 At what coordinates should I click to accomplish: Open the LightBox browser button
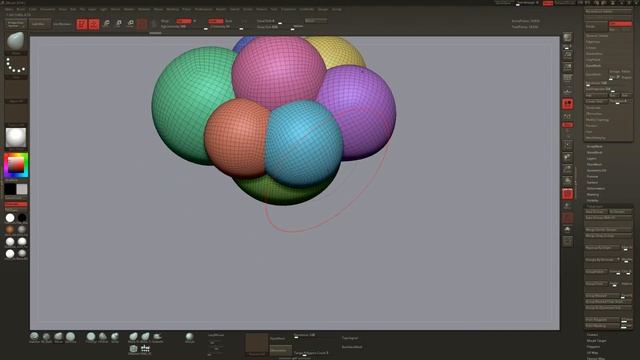click(x=40, y=24)
